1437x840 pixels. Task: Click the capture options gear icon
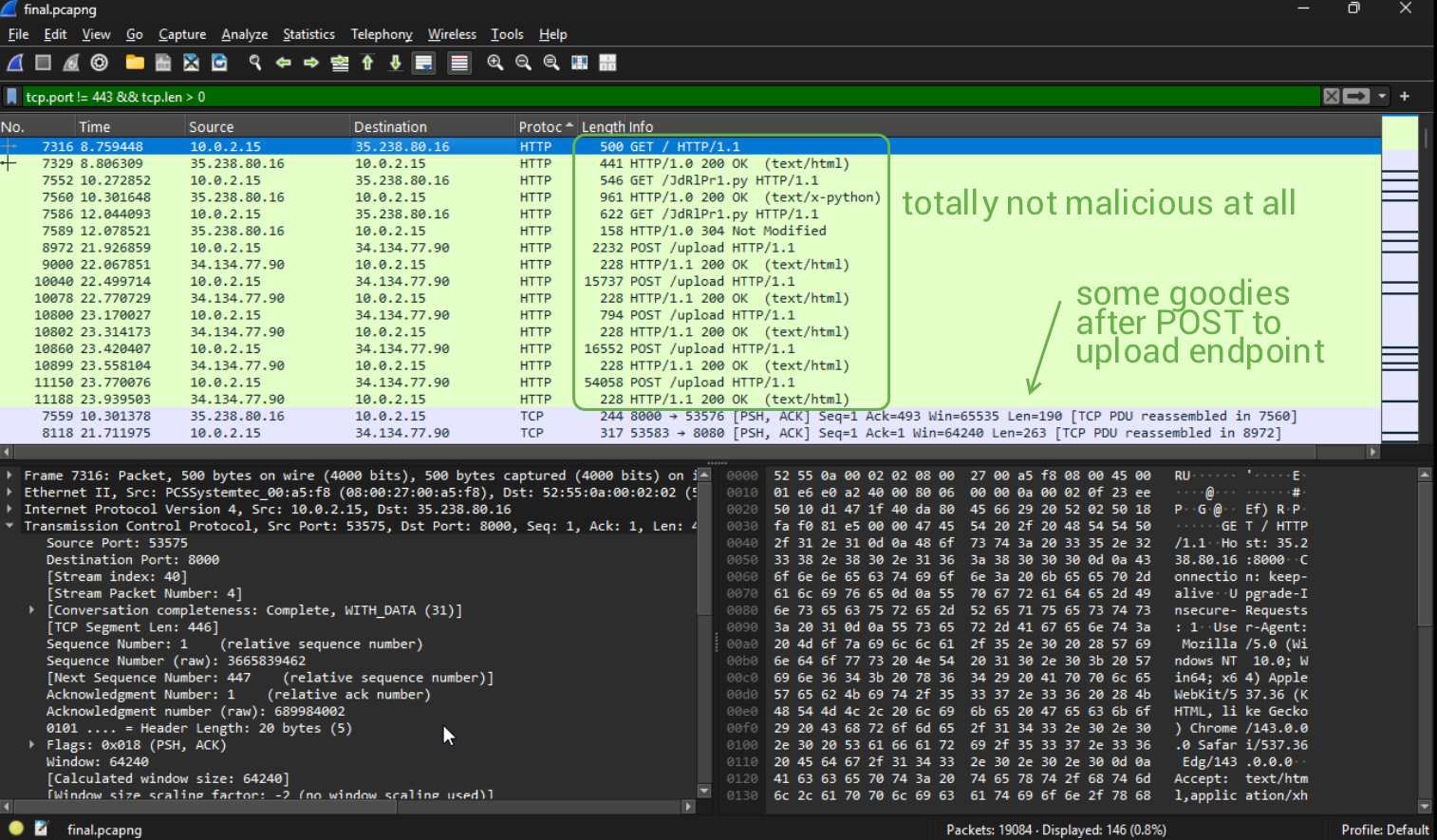(100, 63)
